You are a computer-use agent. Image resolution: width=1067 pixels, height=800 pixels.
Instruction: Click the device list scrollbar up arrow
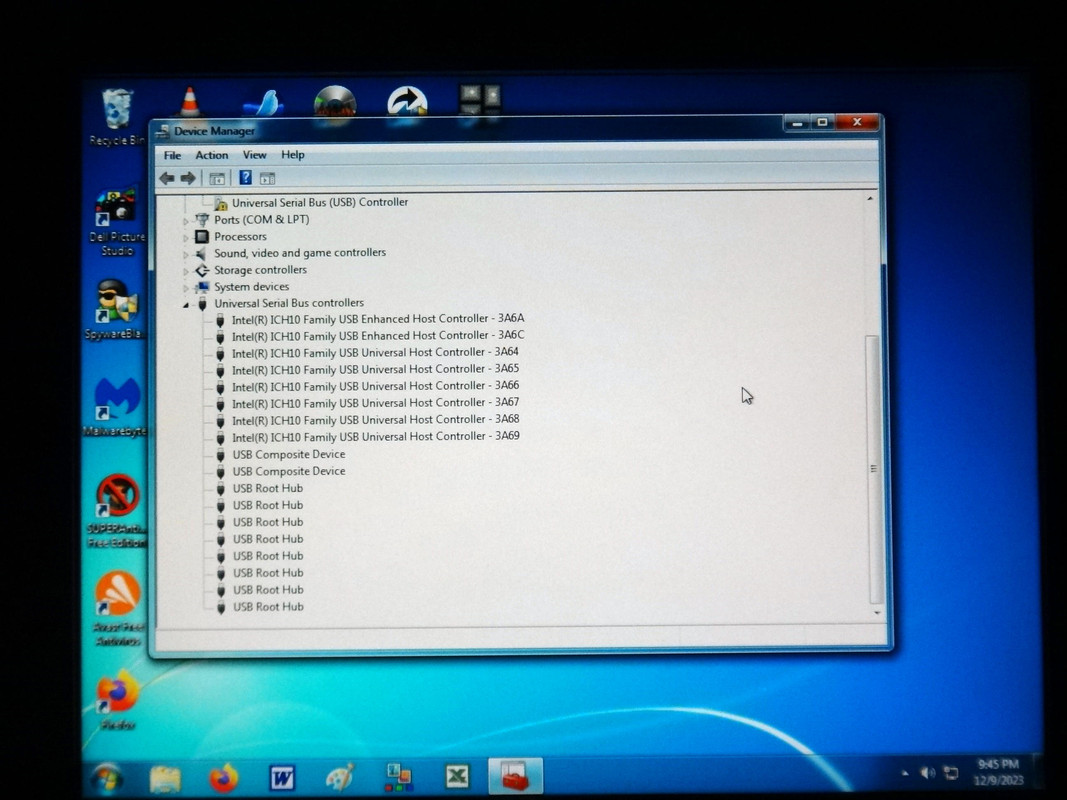(870, 199)
